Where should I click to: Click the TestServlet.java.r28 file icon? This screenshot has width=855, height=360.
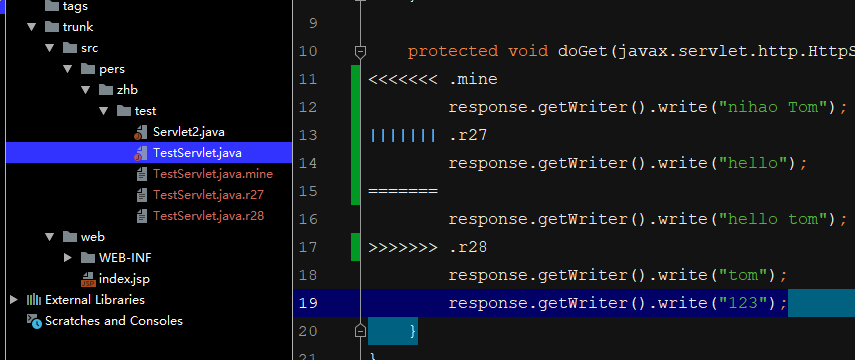142,216
